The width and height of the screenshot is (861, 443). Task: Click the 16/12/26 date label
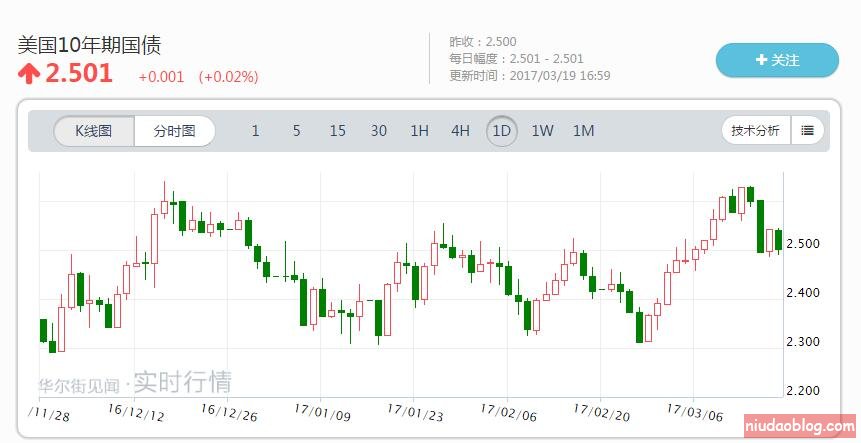tap(229, 412)
